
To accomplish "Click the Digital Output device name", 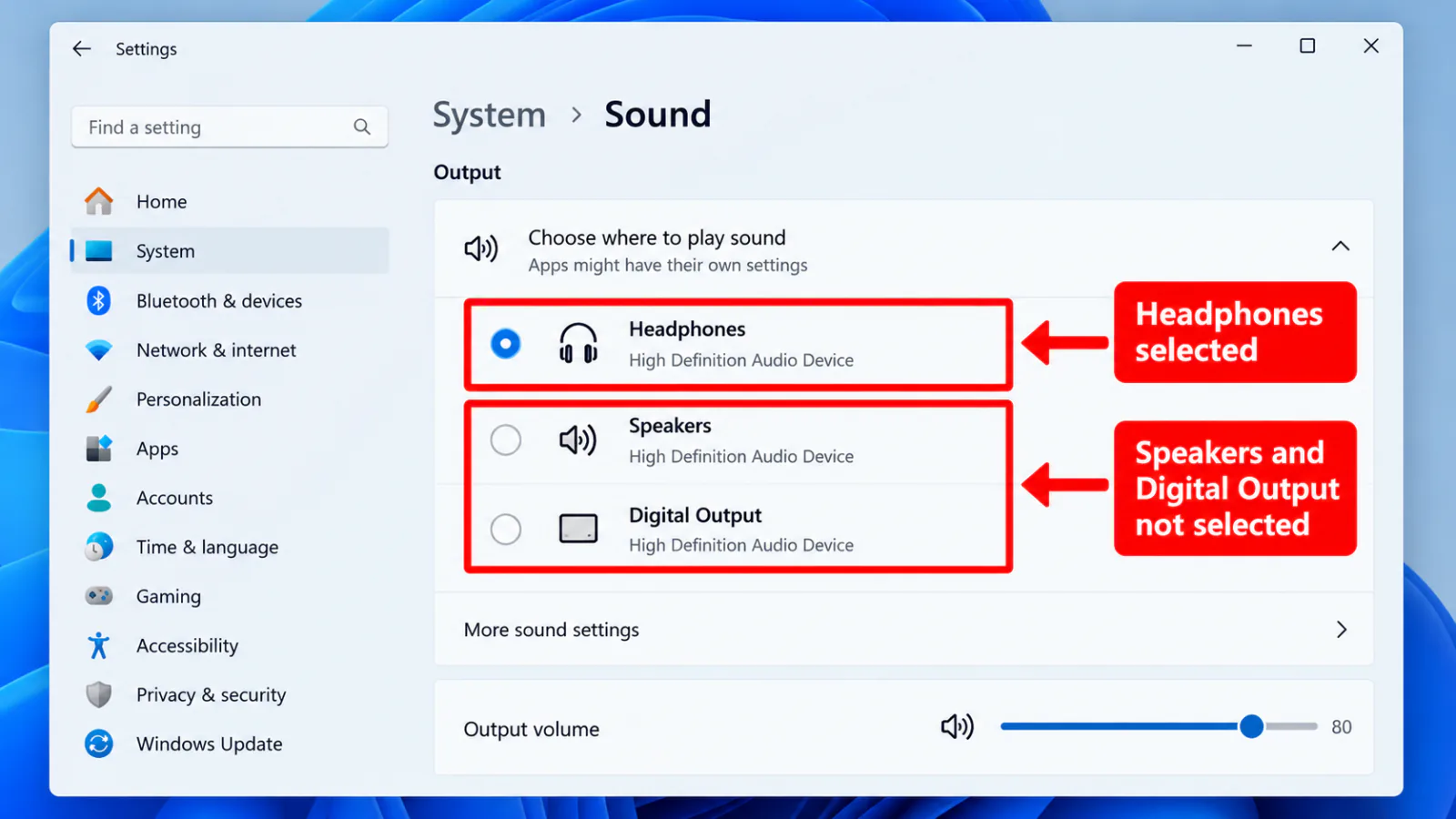I will click(695, 515).
